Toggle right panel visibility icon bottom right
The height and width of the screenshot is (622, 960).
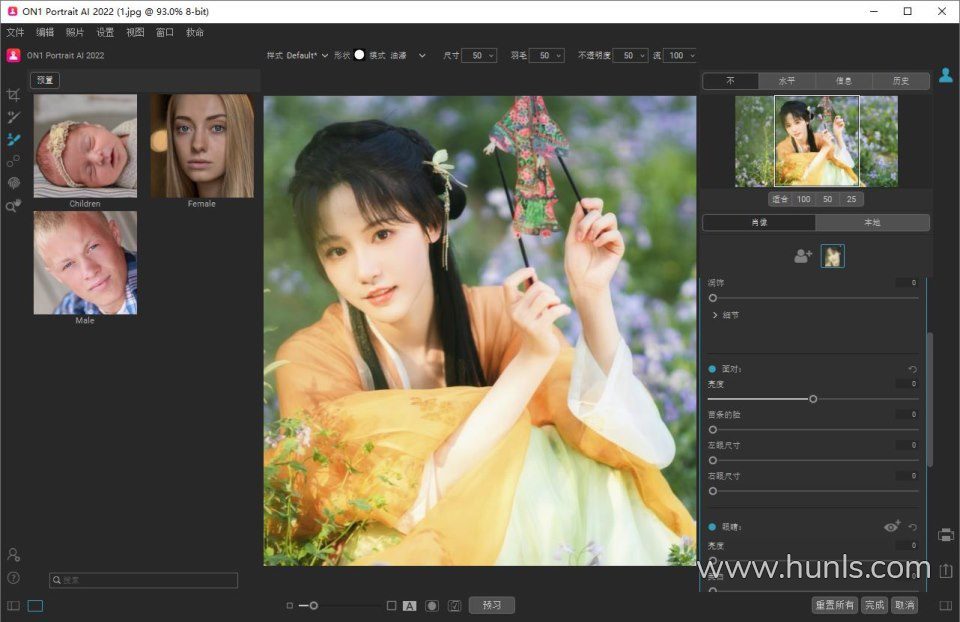(946, 605)
